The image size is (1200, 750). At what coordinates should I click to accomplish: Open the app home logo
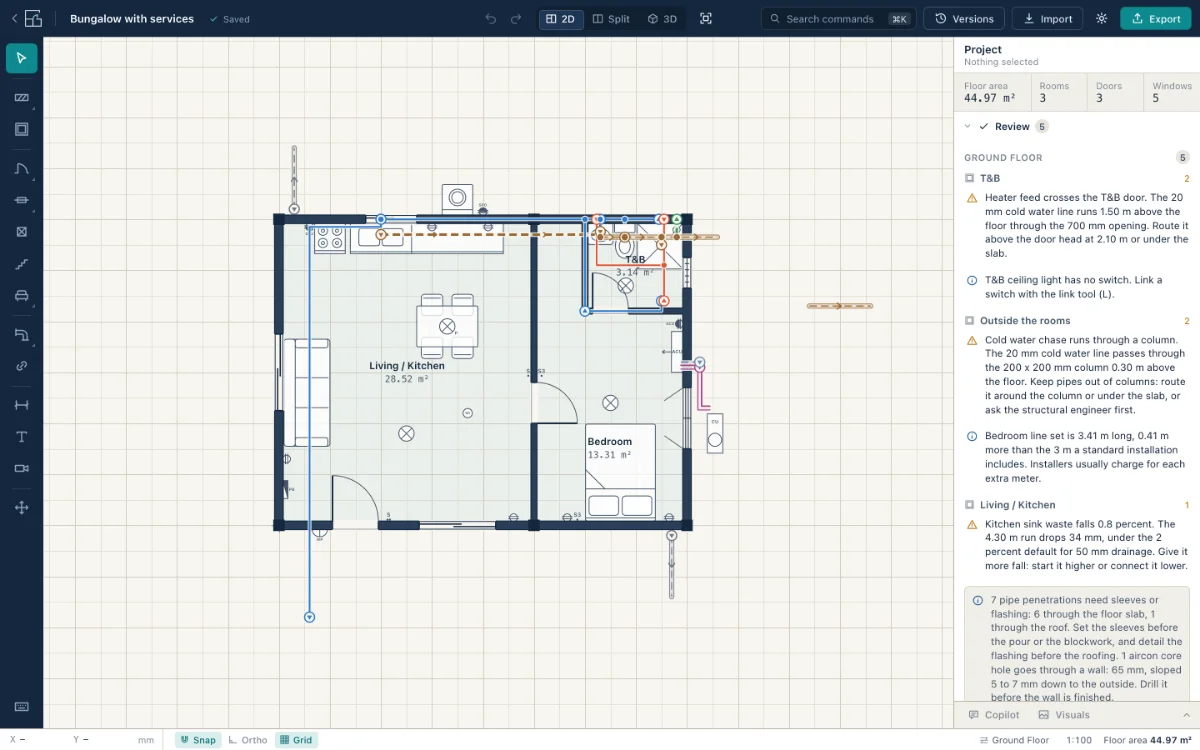point(33,18)
